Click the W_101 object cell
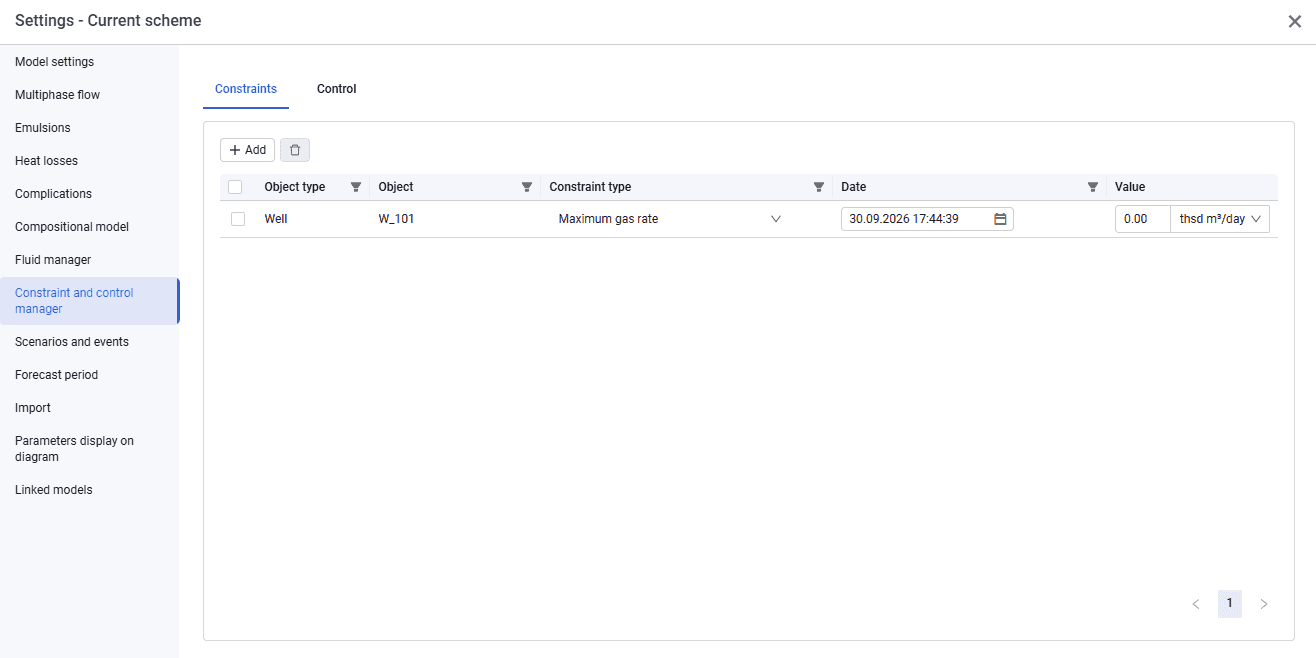1316x658 pixels. [396, 219]
